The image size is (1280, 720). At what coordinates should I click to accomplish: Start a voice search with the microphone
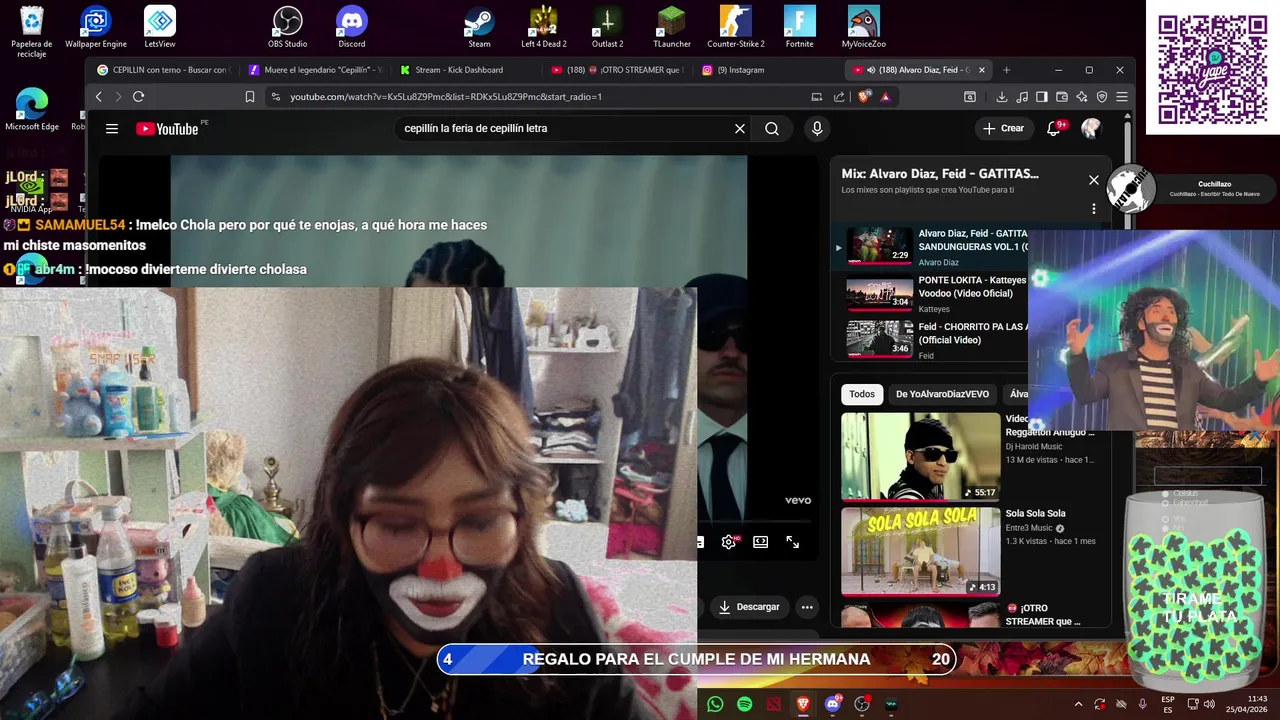[817, 129]
